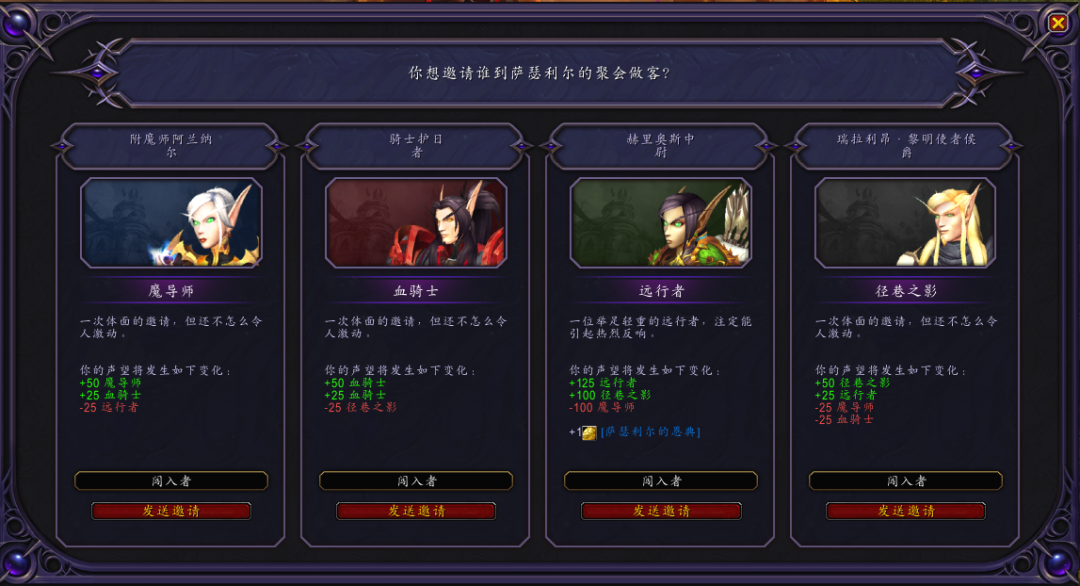This screenshot has width=1080, height=586.
Task: Click the 闯入者 bar on the 血骑士 card
Action: tap(416, 481)
